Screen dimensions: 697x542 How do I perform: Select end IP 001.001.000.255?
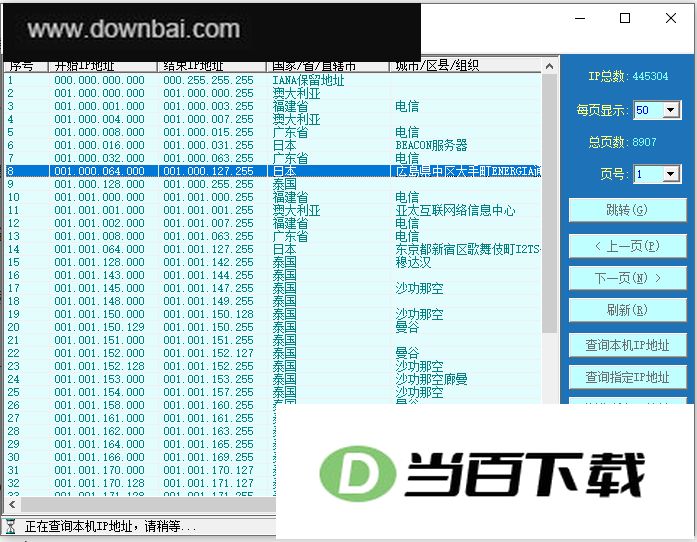point(208,197)
